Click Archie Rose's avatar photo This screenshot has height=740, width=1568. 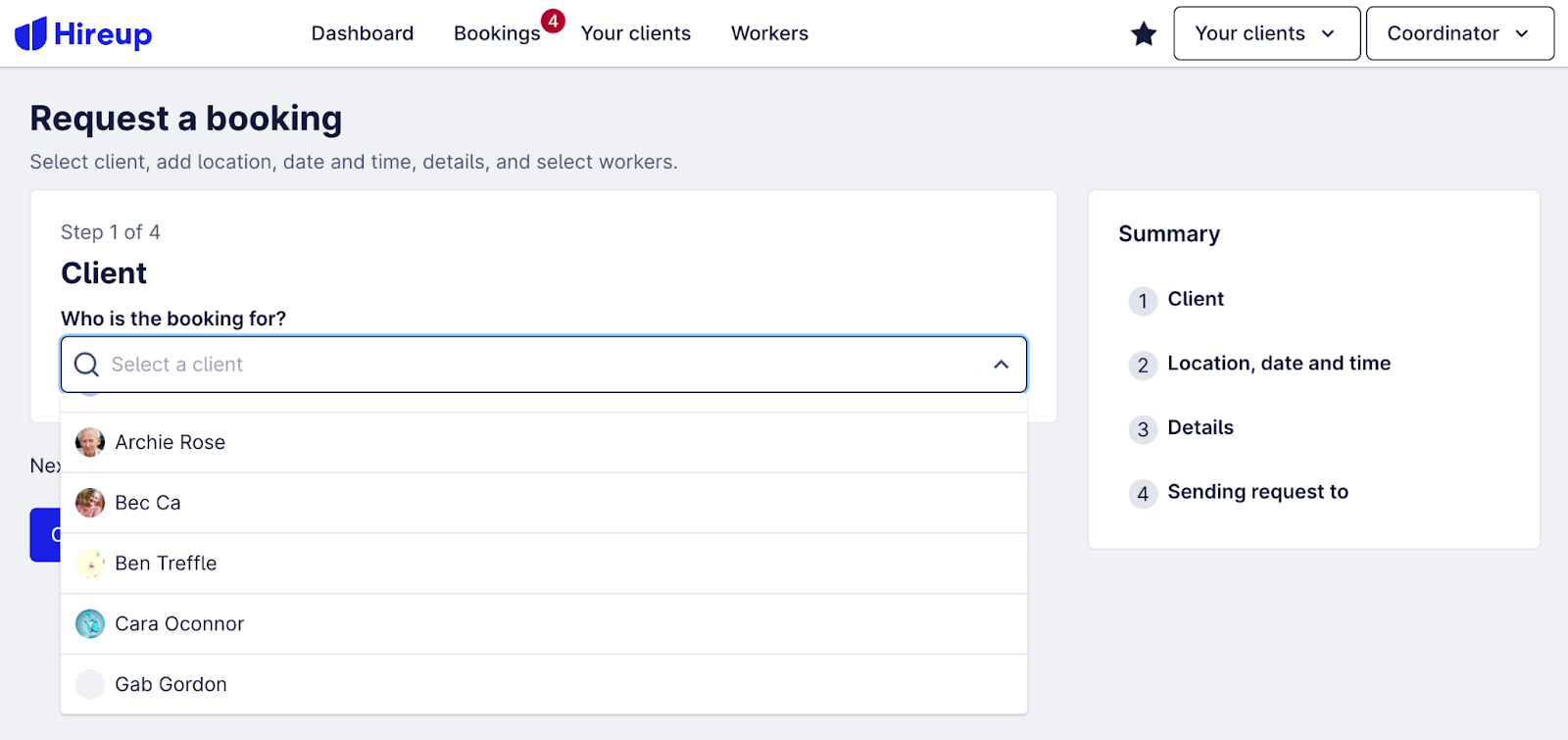tap(90, 442)
